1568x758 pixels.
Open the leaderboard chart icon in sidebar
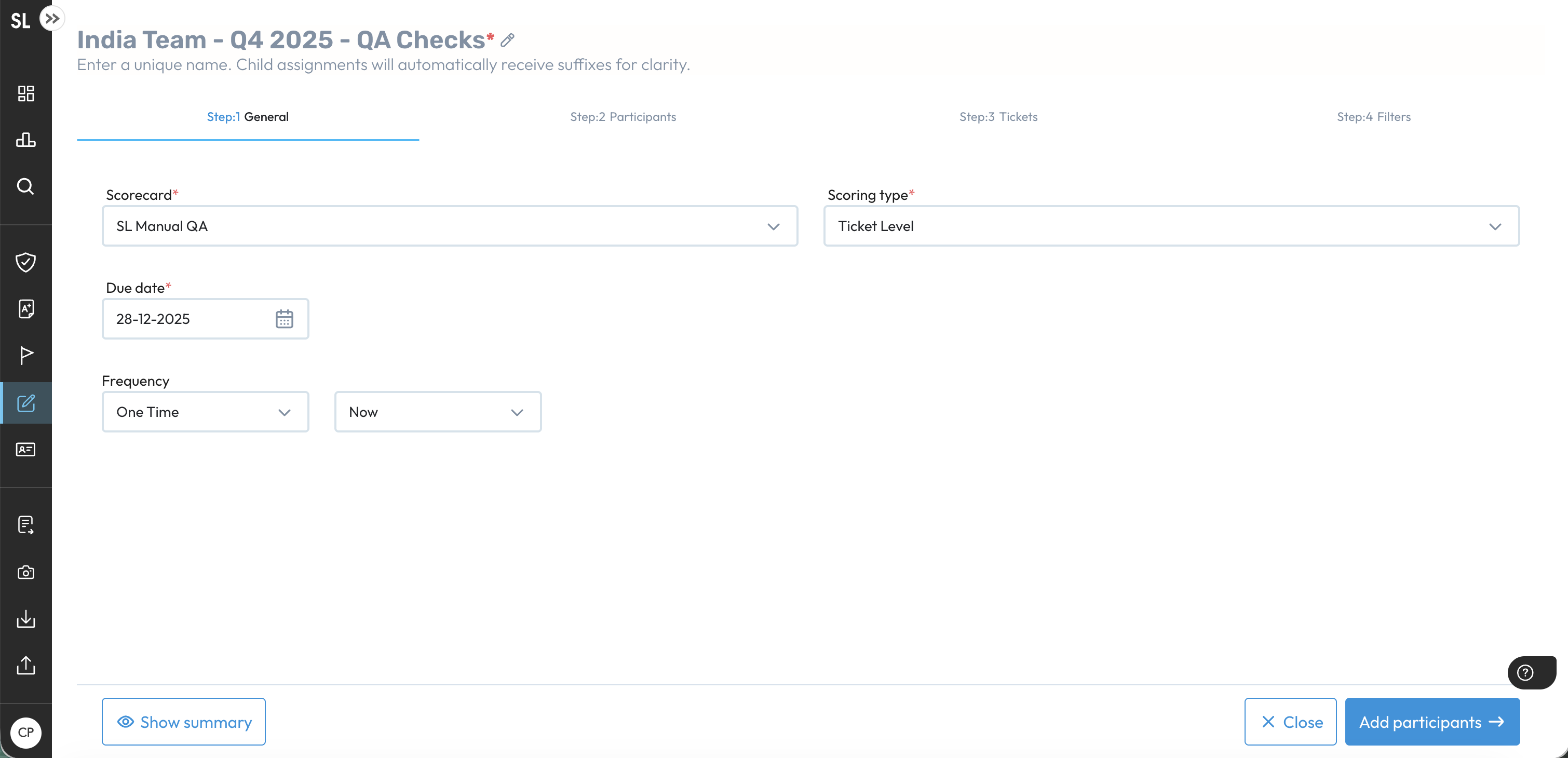pyautogui.click(x=25, y=140)
